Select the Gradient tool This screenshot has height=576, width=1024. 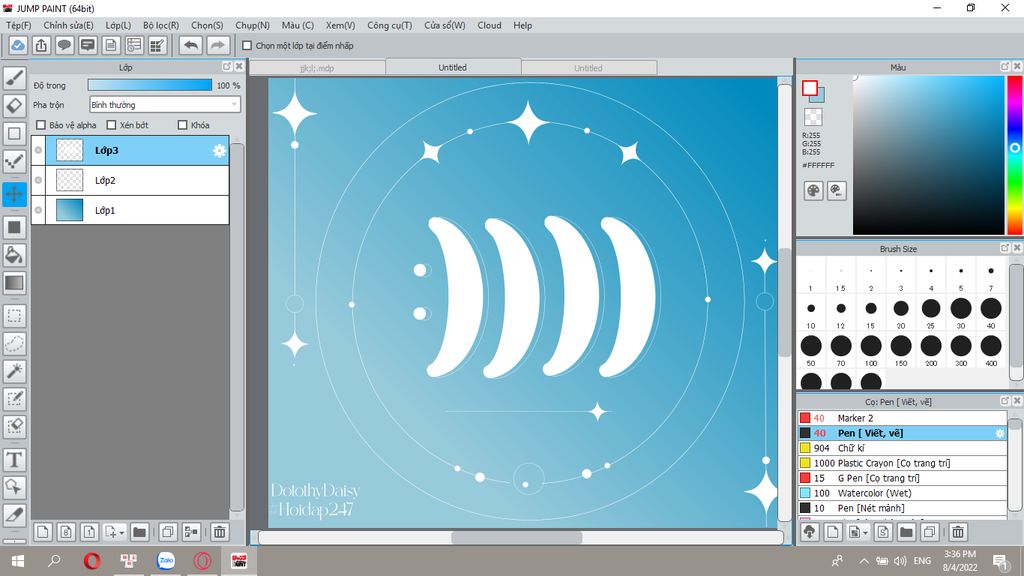[14, 283]
